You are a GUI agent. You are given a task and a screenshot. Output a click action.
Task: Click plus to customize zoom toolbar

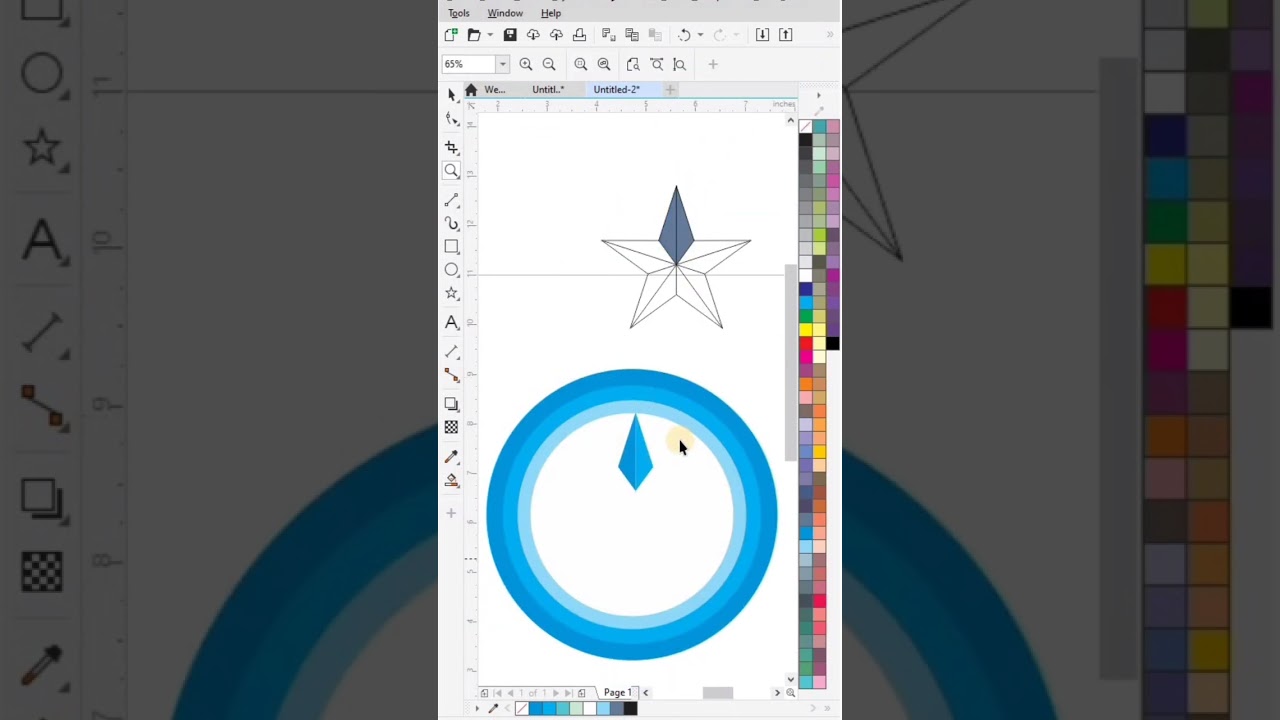click(x=713, y=64)
